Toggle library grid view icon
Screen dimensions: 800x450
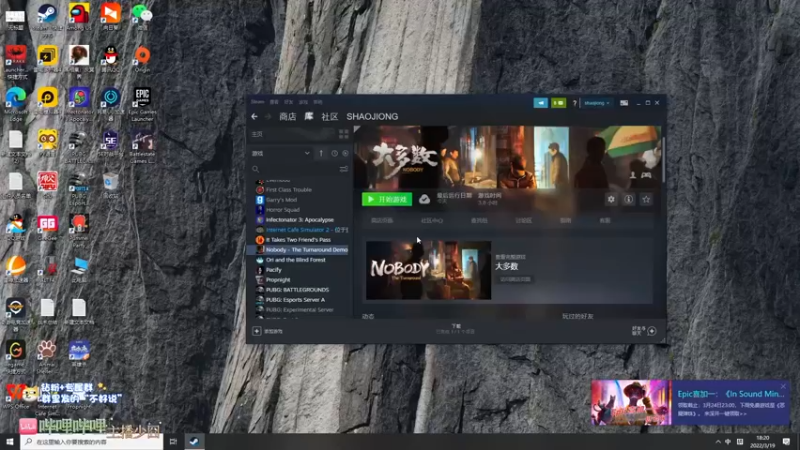coord(343,134)
